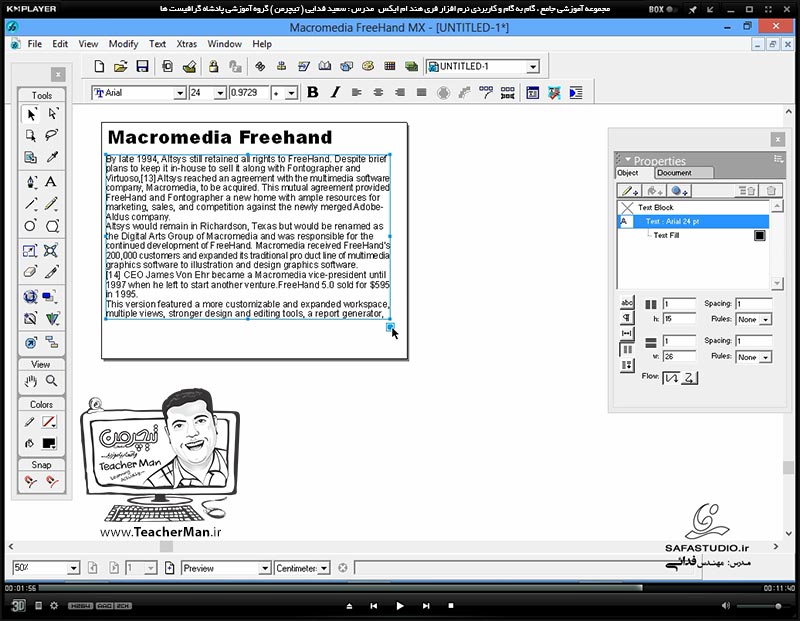Viewport: 800px width, 621px height.
Task: Toggle Italic text formatting
Action: click(x=335, y=92)
